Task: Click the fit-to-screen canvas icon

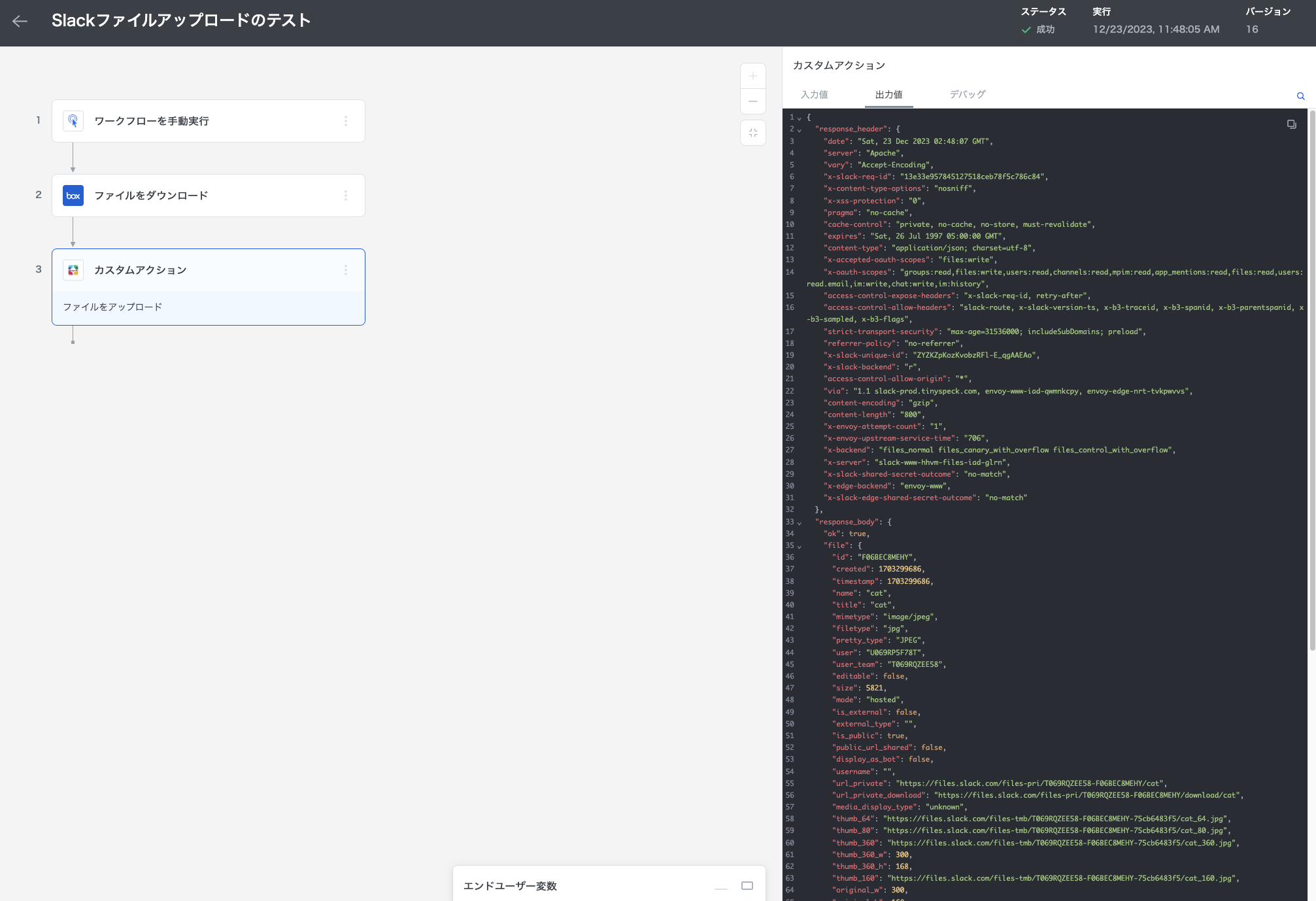Action: (752, 133)
